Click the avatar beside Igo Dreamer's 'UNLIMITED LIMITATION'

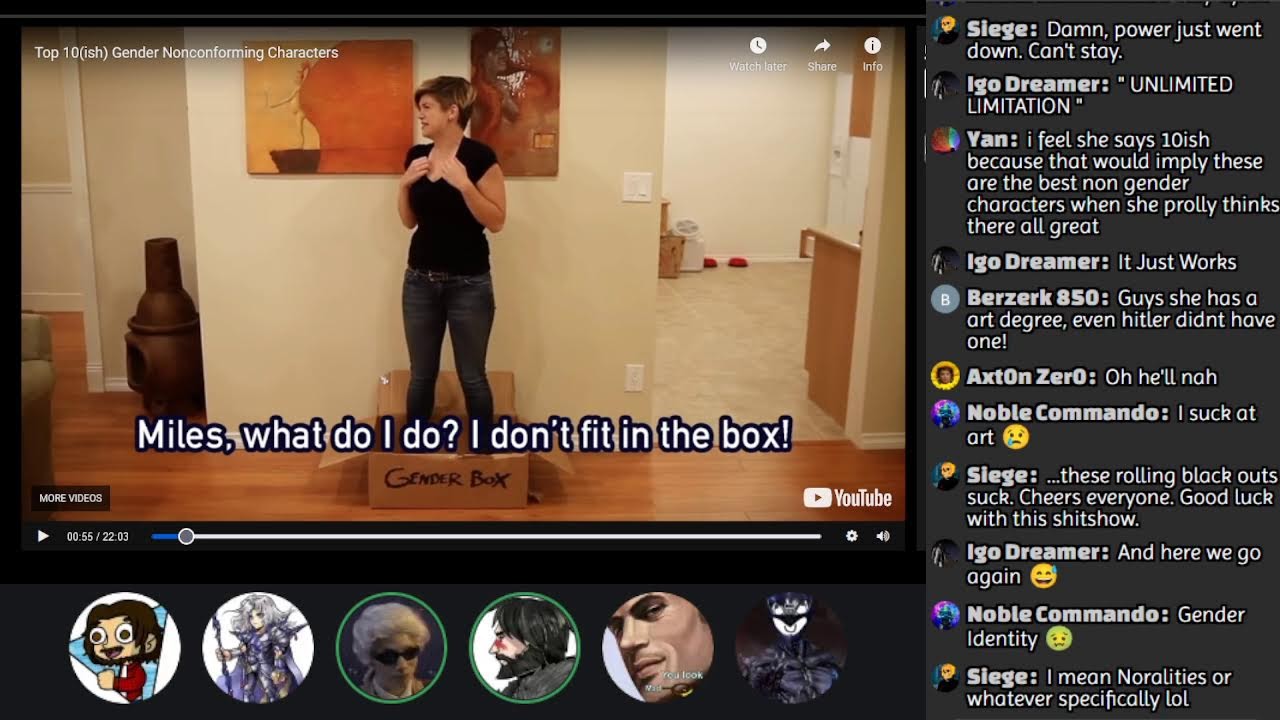coord(945,86)
